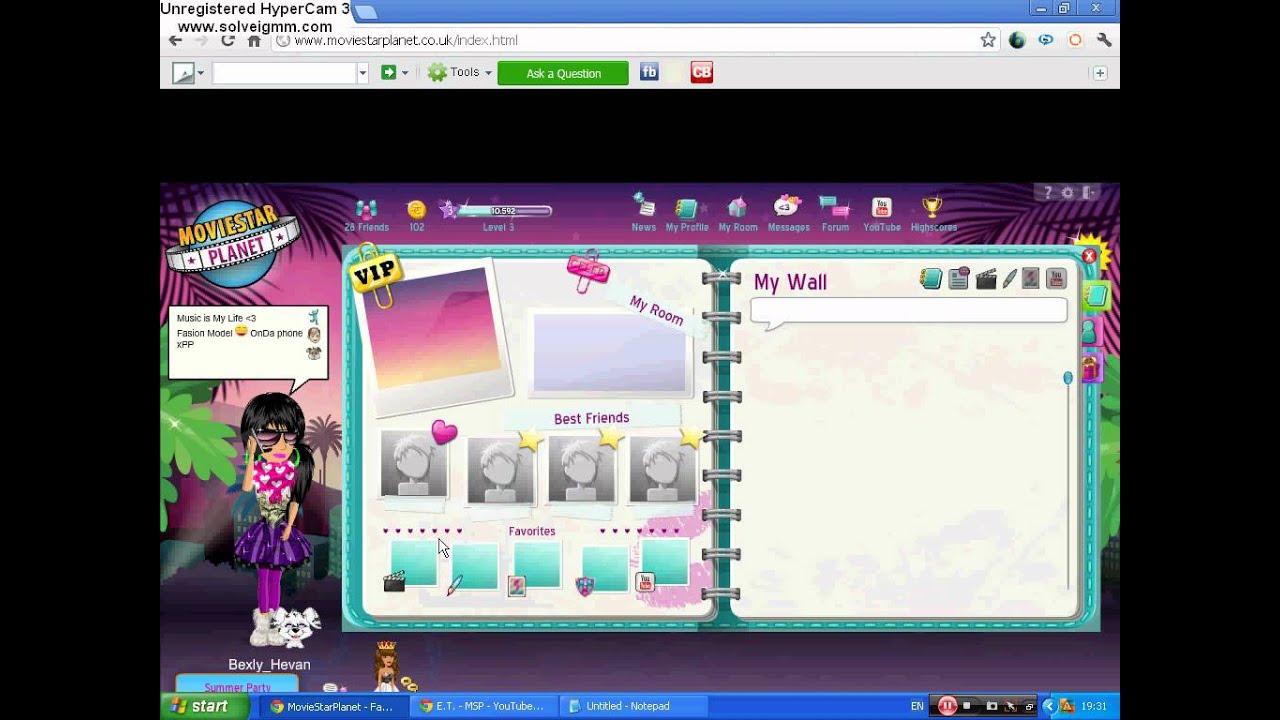Click the red CB toolbar button
This screenshot has height=720, width=1280.
tap(702, 72)
